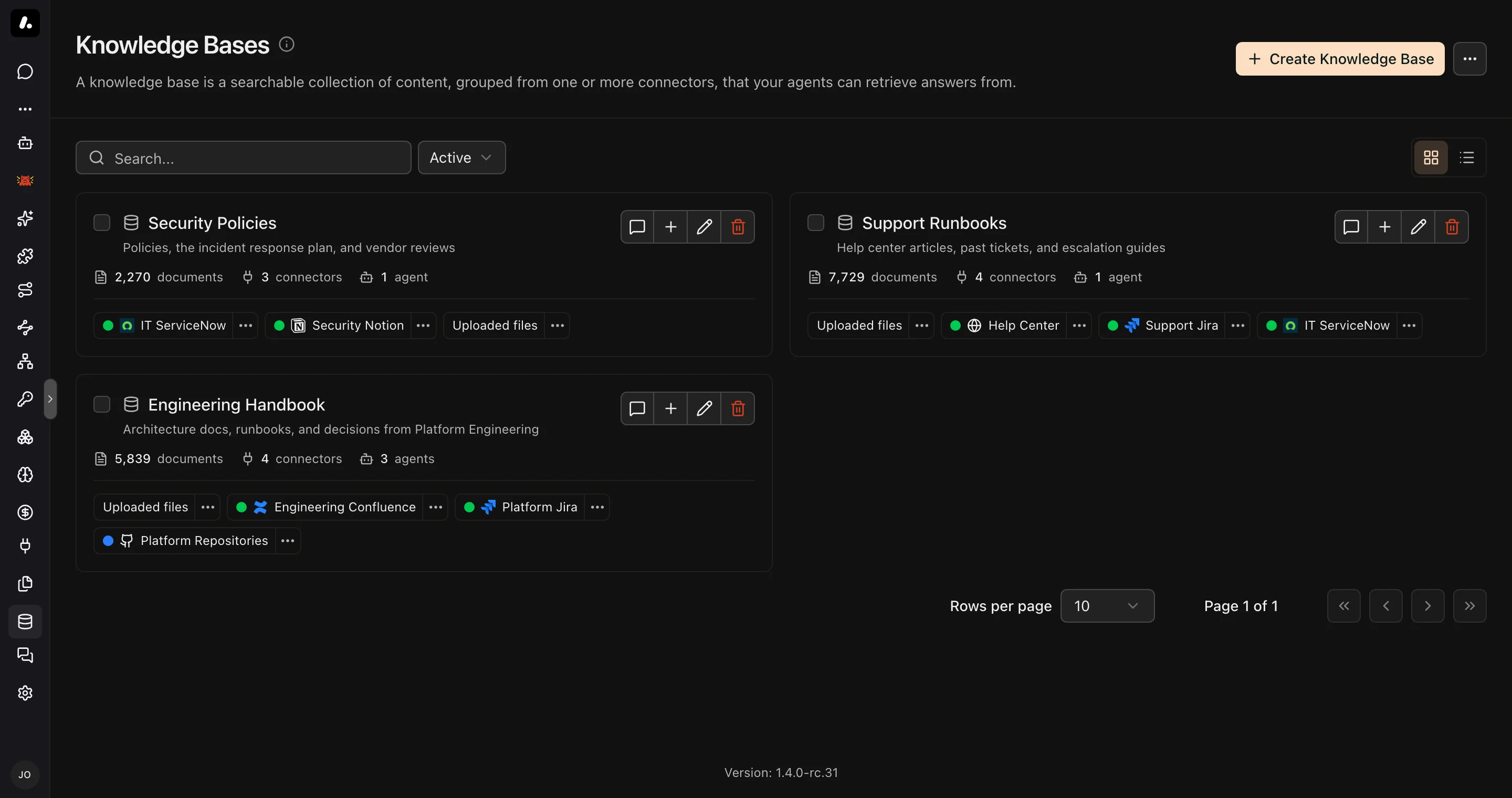
Task: Open the rows per page dropdown
Action: pyautogui.click(x=1107, y=605)
